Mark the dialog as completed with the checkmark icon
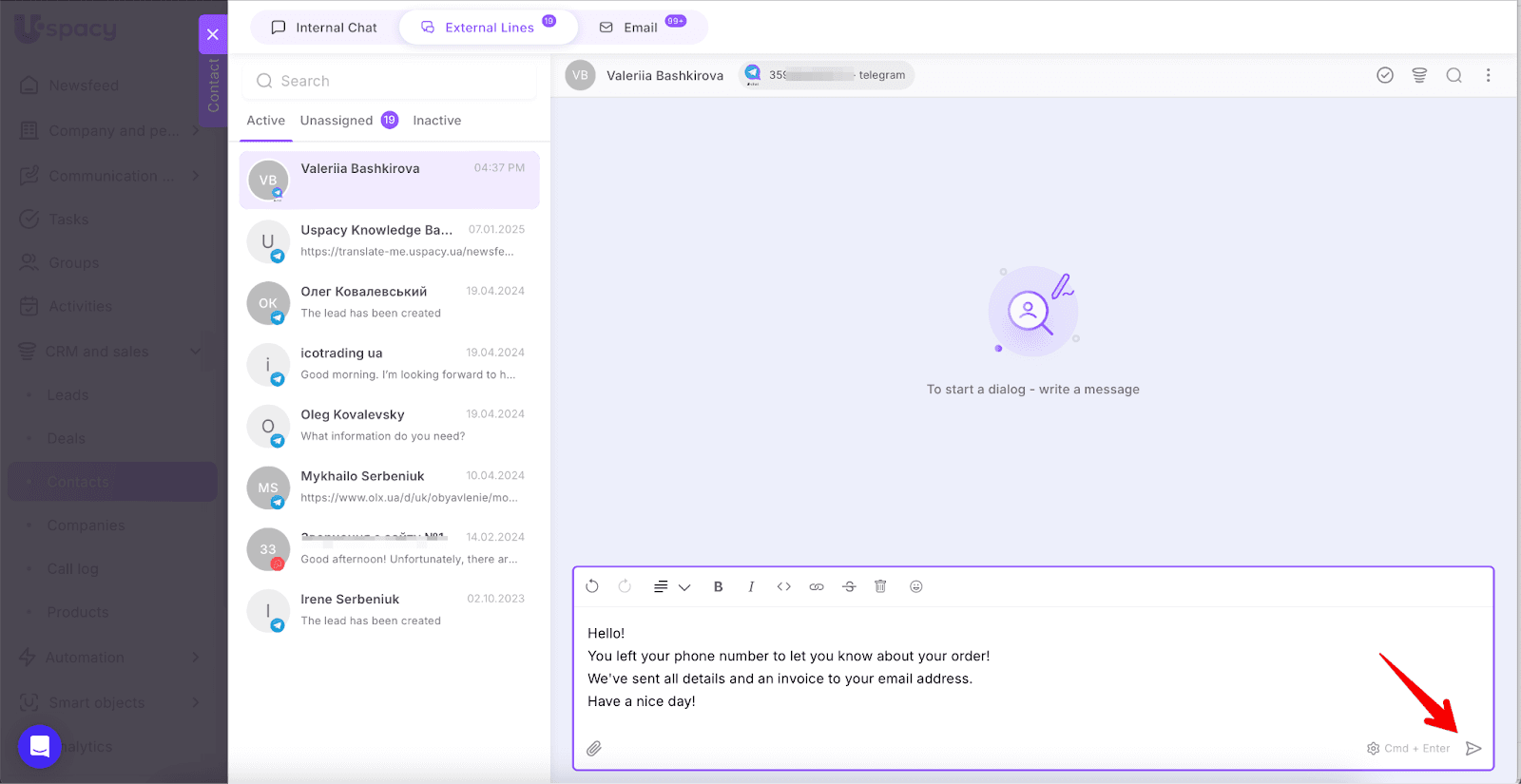This screenshot has height=784, width=1521. click(x=1385, y=75)
